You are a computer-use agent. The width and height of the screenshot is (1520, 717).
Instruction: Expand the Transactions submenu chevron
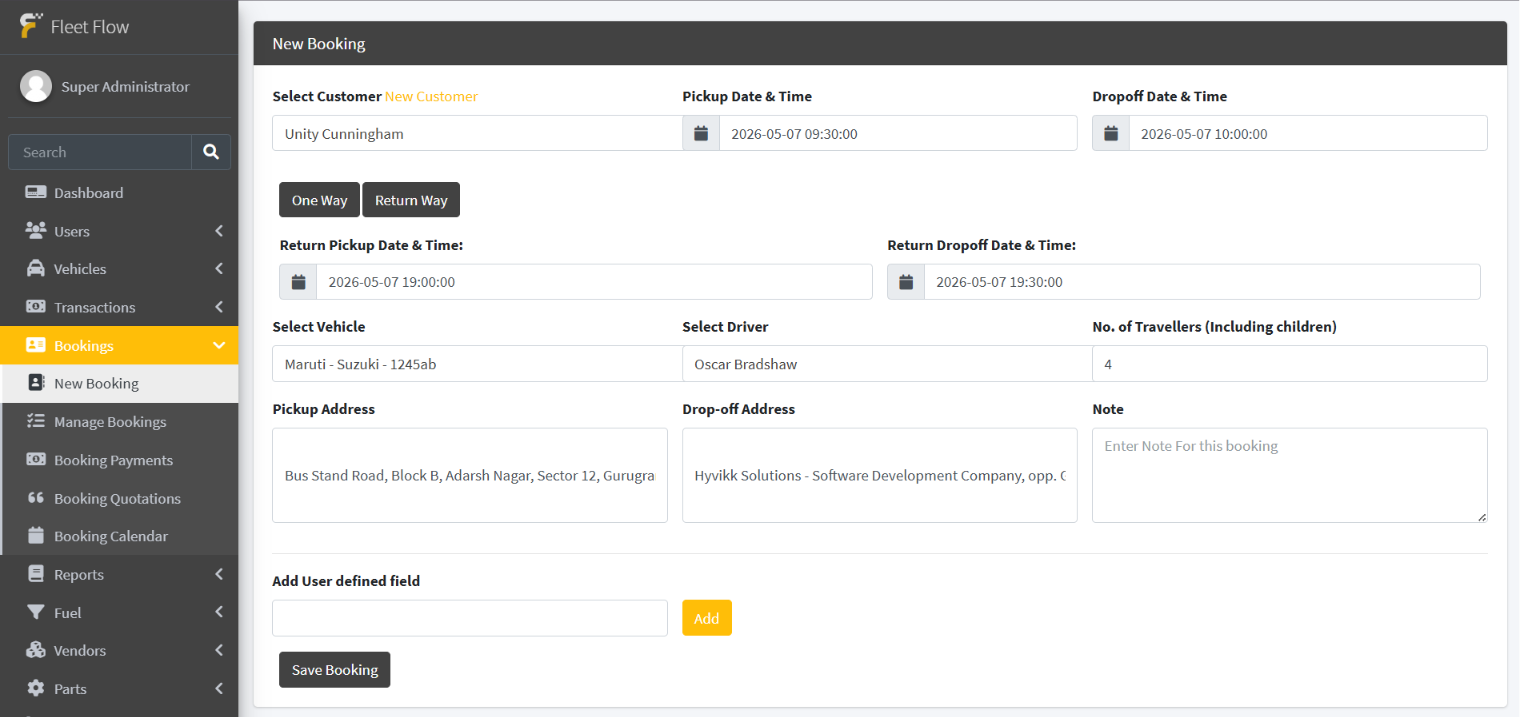coord(219,307)
